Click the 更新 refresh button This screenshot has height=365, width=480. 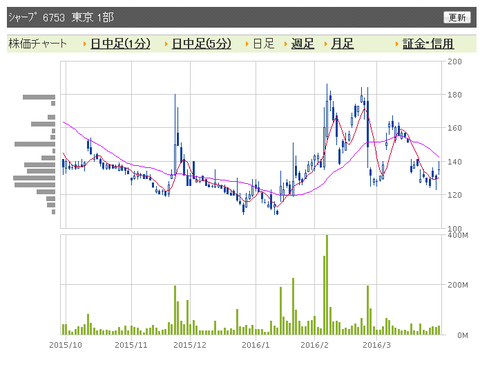[x=457, y=17]
